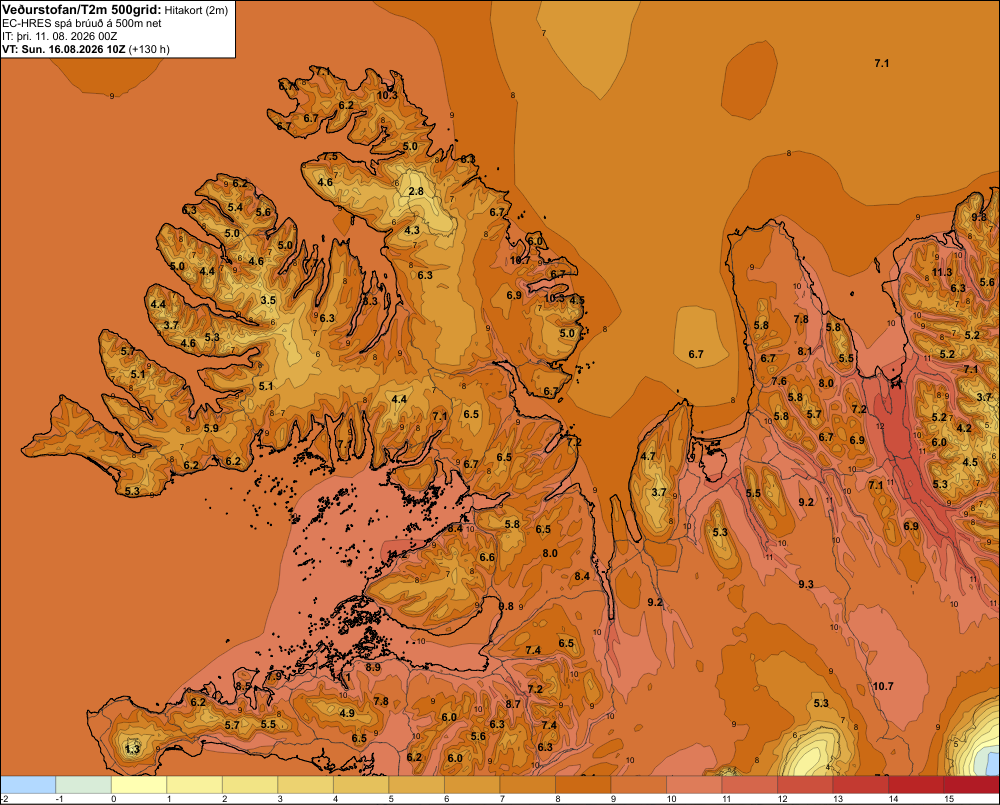Select the line "EC-HRES spá brúuð á 500m net"

(x=82, y=24)
